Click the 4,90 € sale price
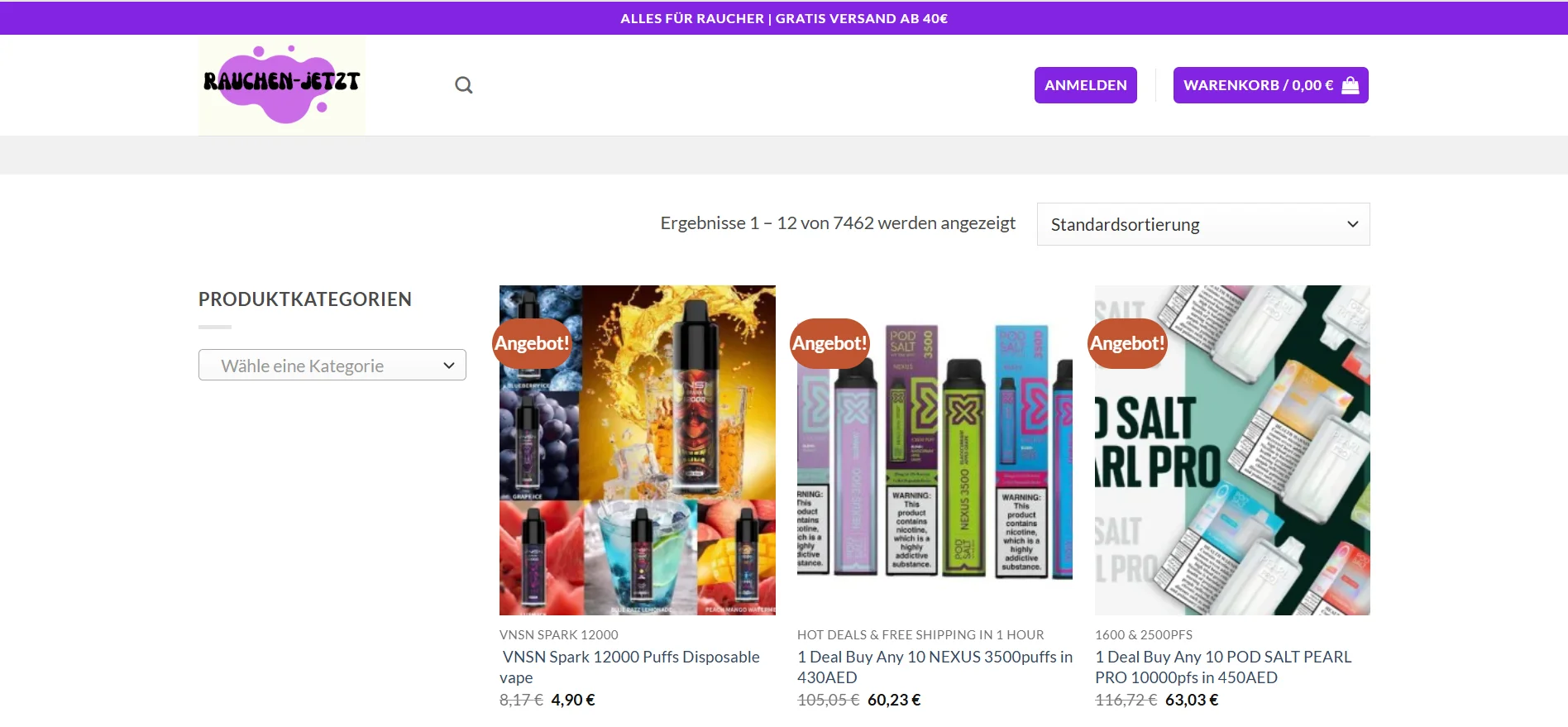This screenshot has height=727, width=1568. pos(573,700)
